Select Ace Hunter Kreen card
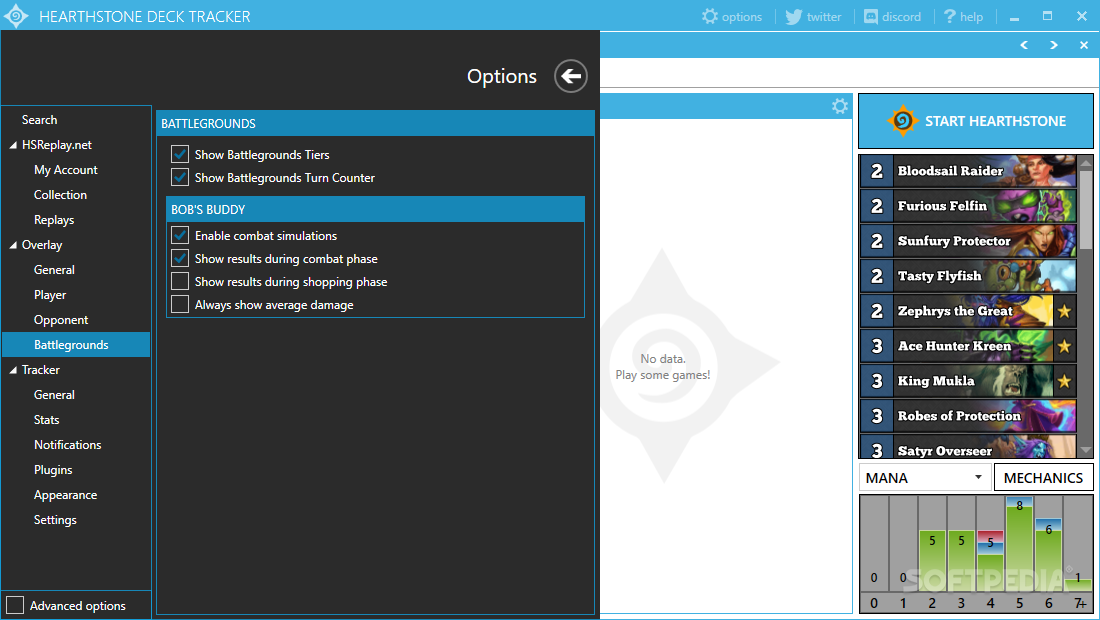Image resolution: width=1100 pixels, height=620 pixels. point(968,346)
